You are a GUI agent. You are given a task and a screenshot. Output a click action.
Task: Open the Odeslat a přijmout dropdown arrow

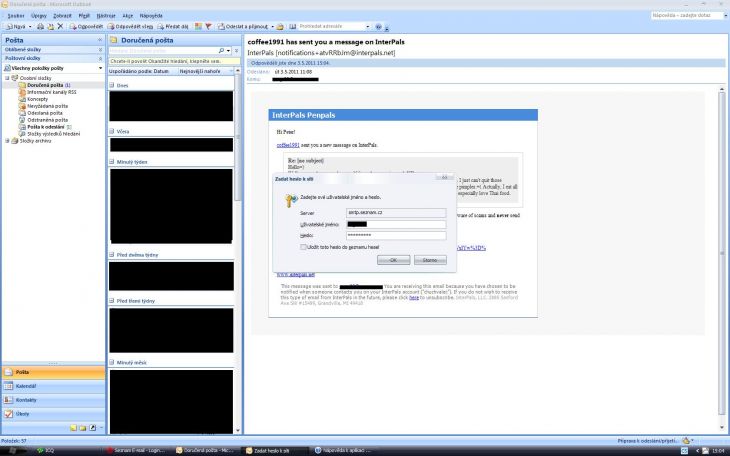(272, 27)
